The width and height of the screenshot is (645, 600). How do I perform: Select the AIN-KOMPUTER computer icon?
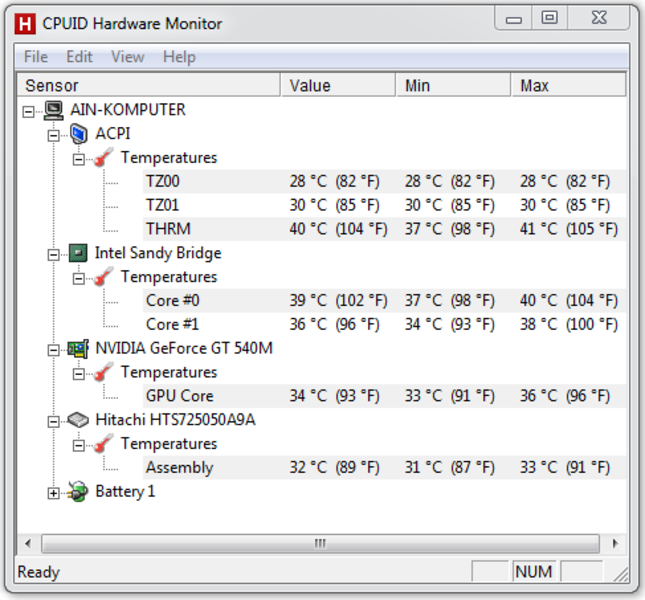click(54, 110)
